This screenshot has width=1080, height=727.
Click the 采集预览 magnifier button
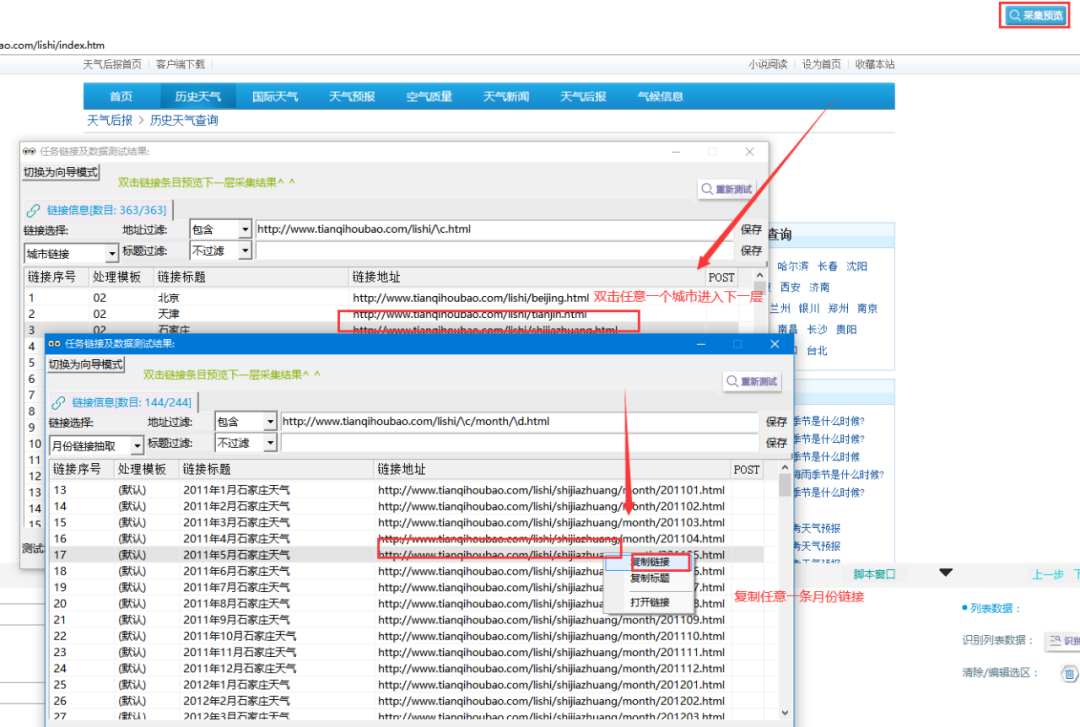1036,15
